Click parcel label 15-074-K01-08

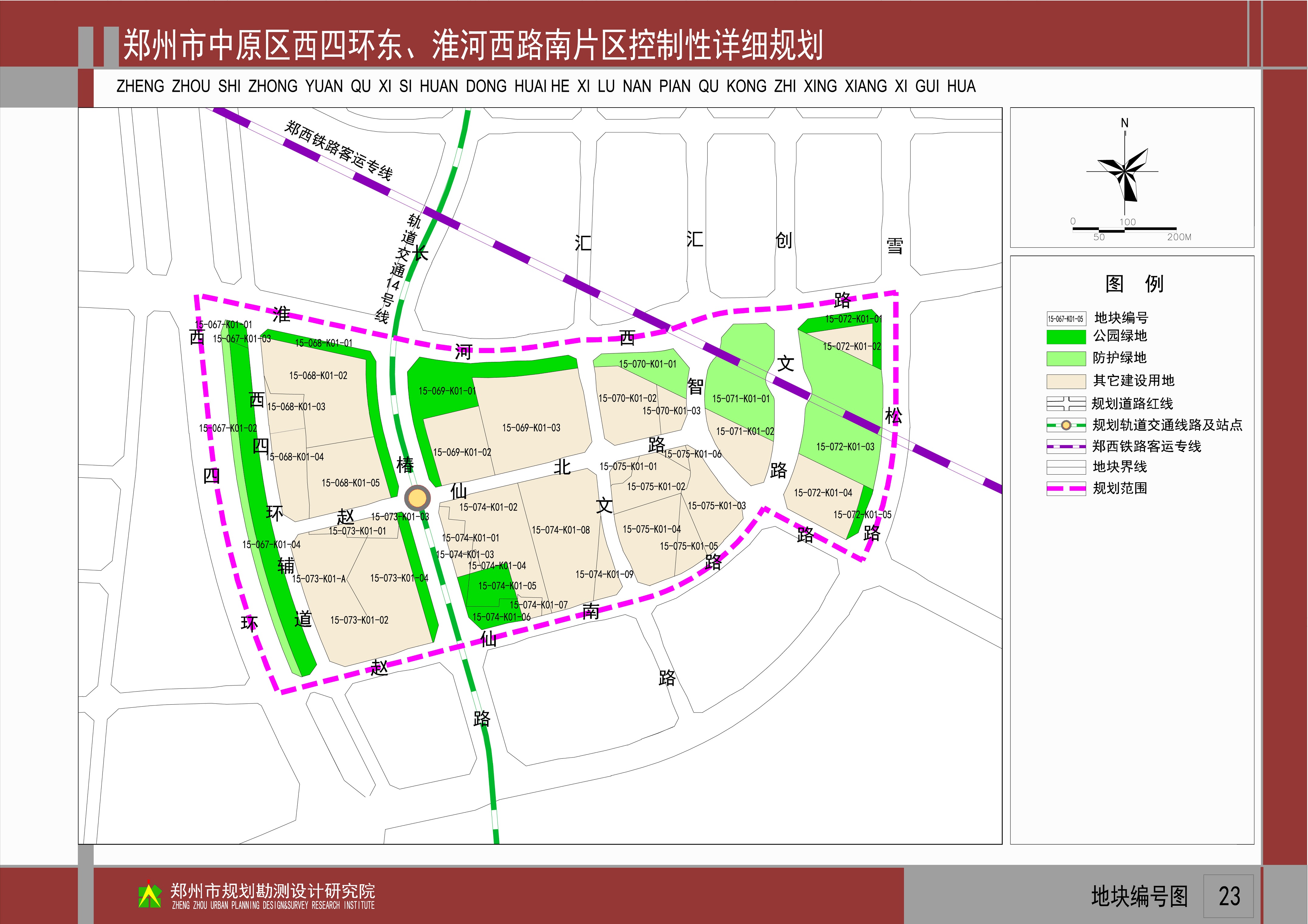pyautogui.click(x=561, y=531)
